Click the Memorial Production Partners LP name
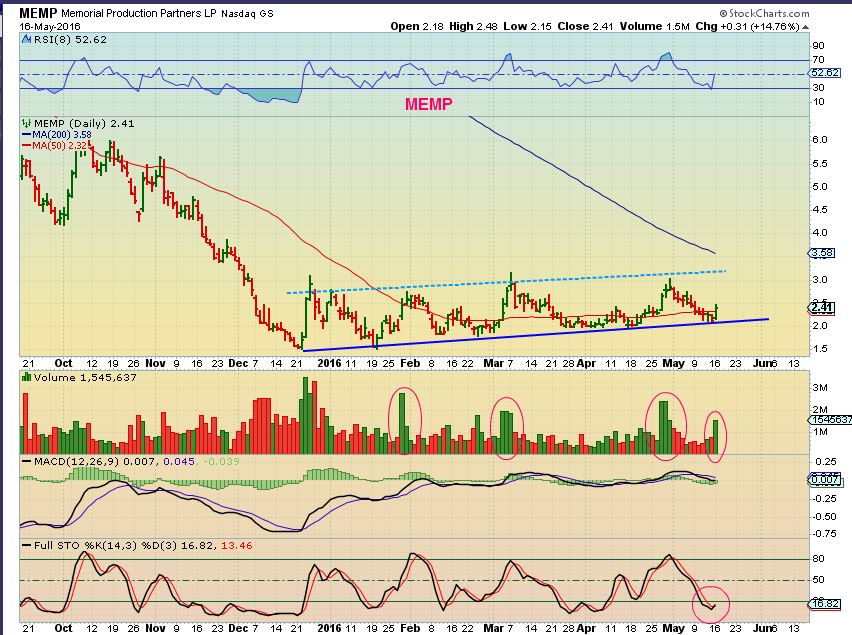 pos(139,14)
